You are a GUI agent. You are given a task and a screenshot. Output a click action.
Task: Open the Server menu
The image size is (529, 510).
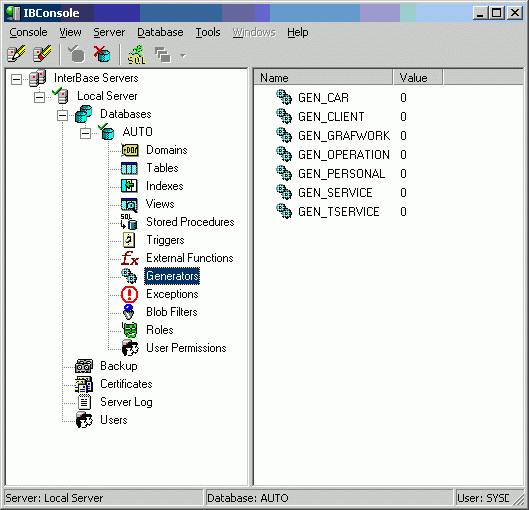coord(109,32)
